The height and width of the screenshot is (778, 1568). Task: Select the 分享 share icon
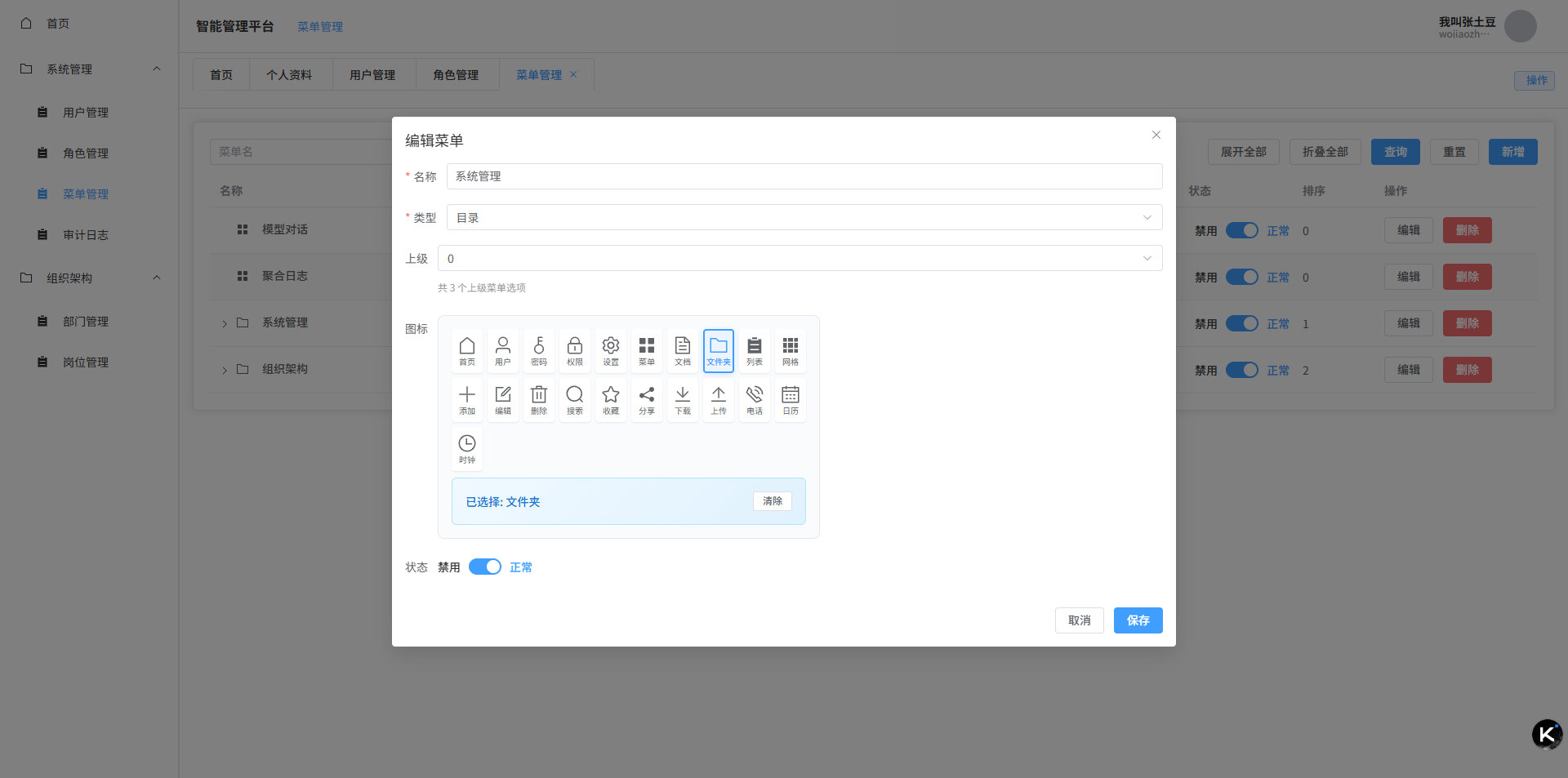tap(647, 400)
